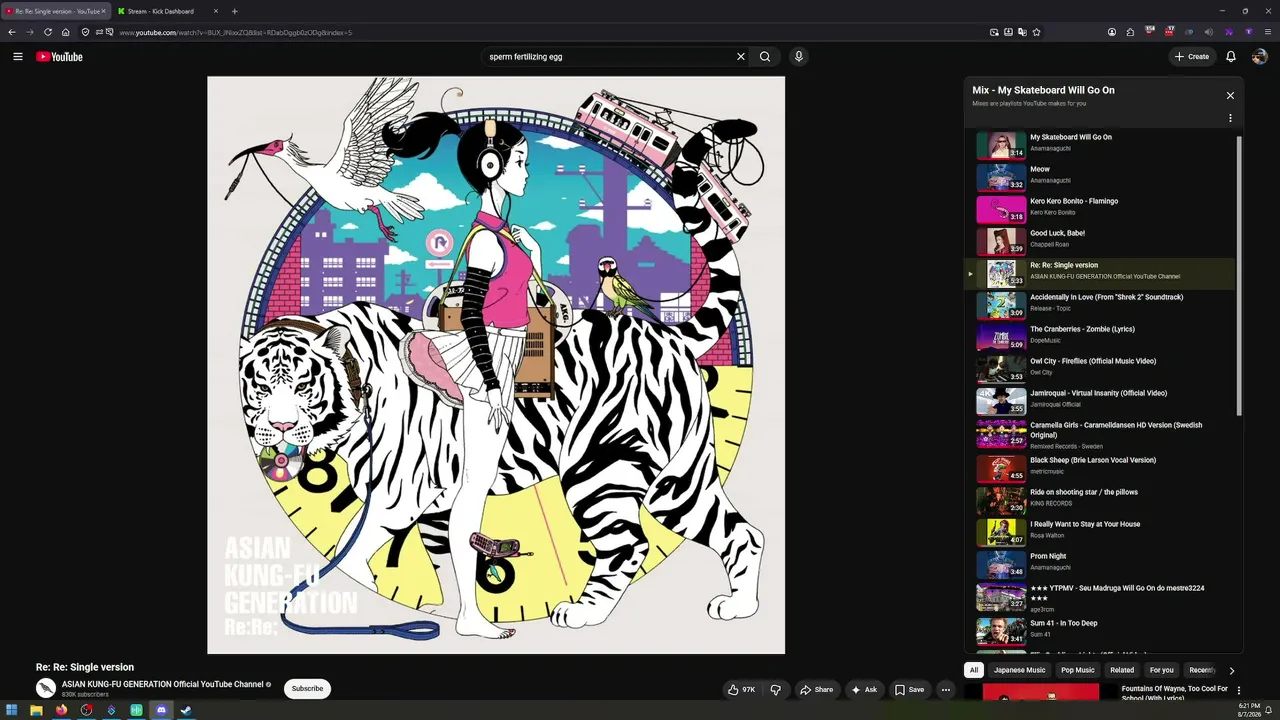The image size is (1280, 720).
Task: Open Discord from the taskbar
Action: click(161, 710)
